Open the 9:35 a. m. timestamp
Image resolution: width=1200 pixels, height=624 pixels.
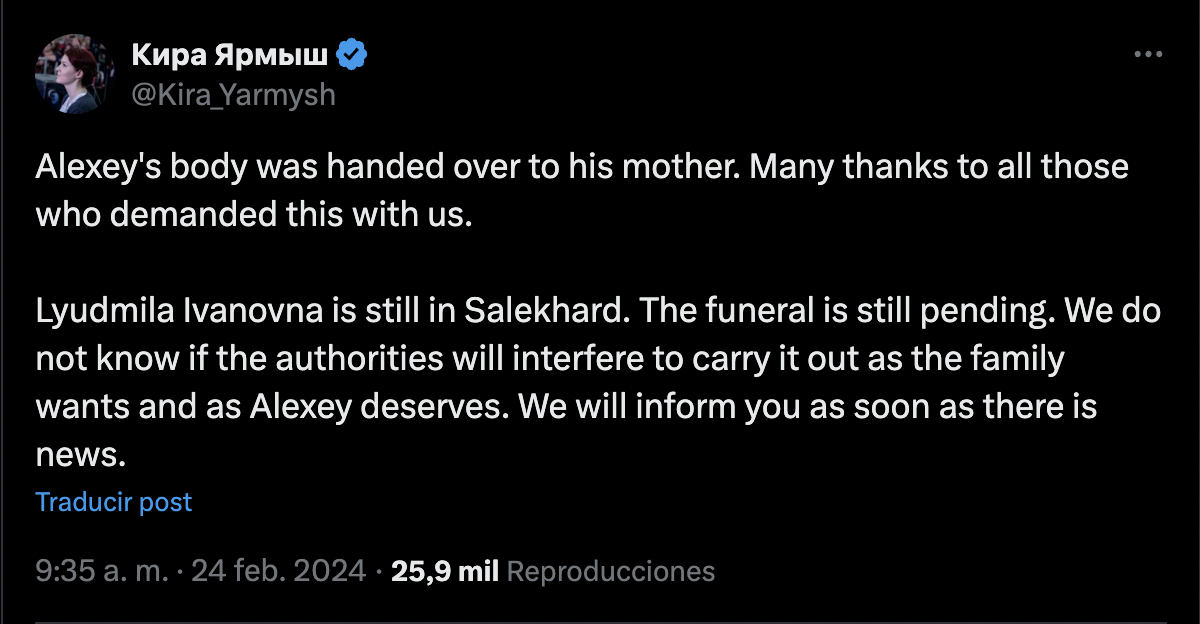click(x=101, y=571)
